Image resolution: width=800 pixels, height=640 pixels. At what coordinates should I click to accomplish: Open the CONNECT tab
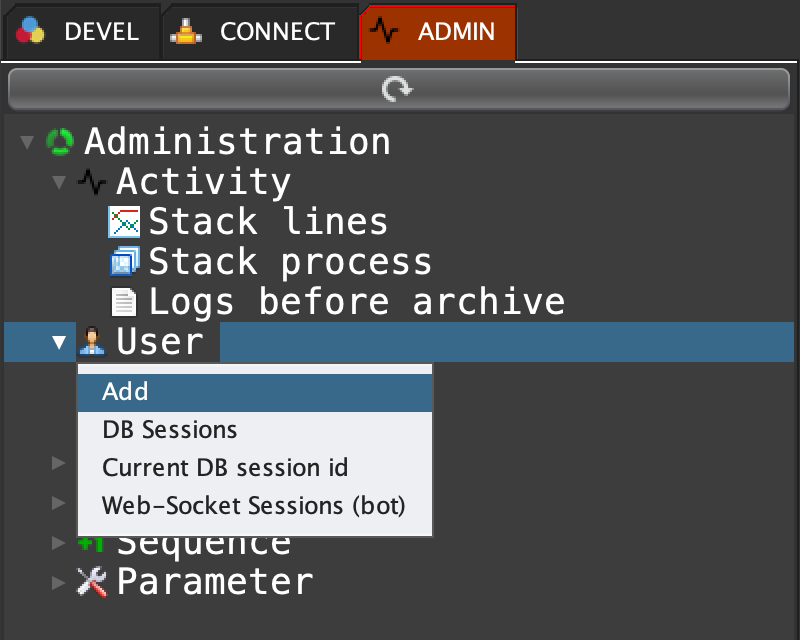[x=259, y=32]
